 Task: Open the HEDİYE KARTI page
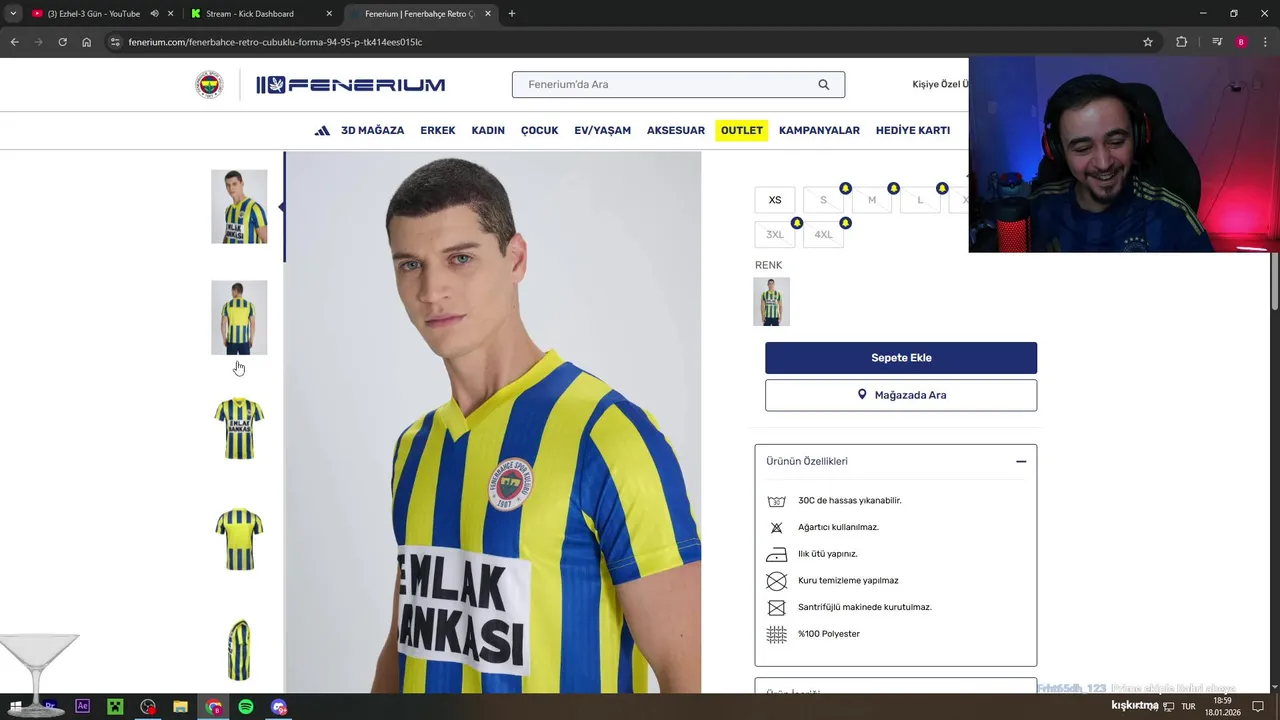tap(913, 131)
